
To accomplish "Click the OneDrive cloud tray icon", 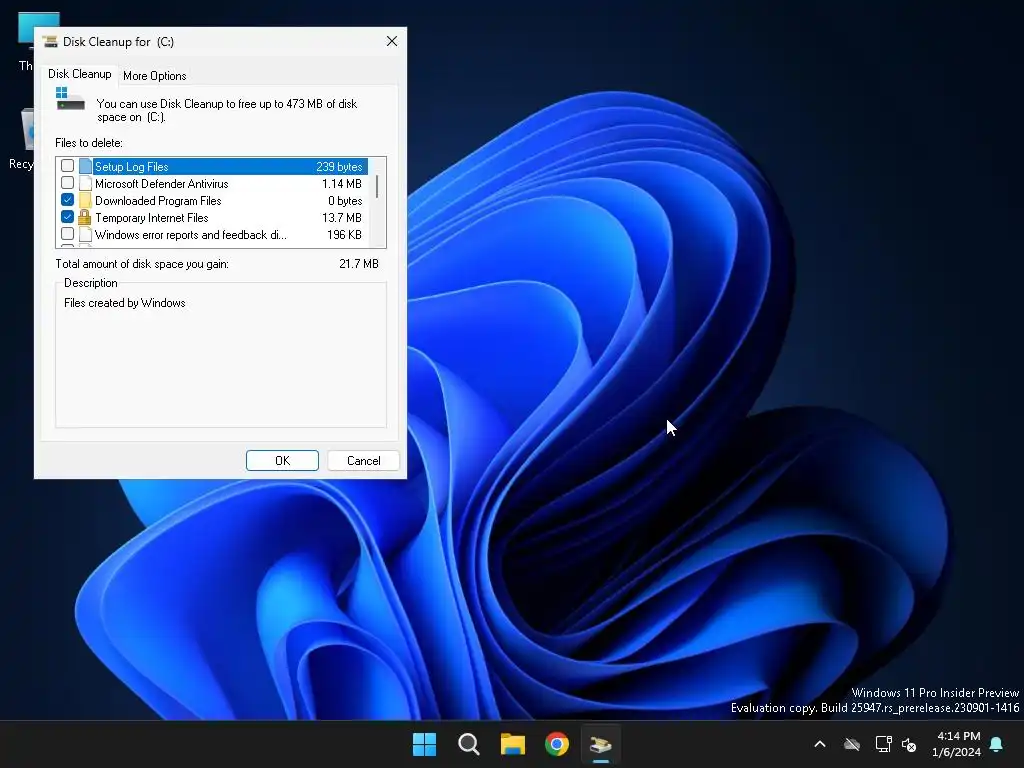I will 852,744.
